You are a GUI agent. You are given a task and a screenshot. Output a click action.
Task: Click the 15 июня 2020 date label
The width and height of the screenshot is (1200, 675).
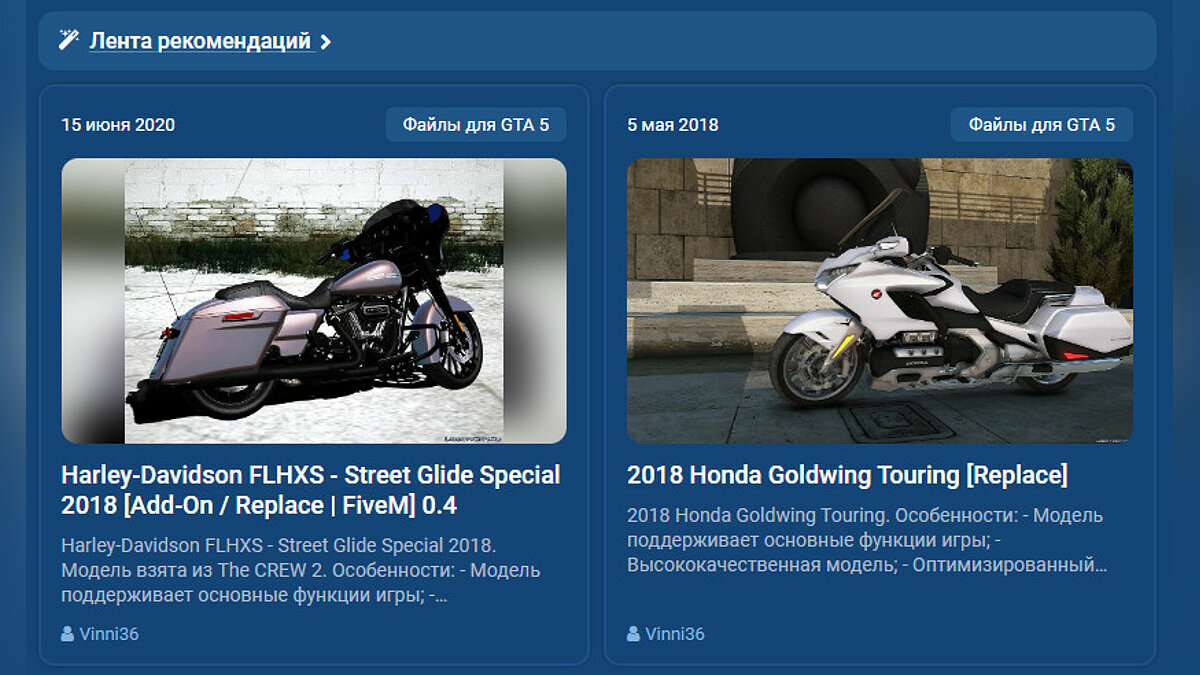(x=118, y=125)
